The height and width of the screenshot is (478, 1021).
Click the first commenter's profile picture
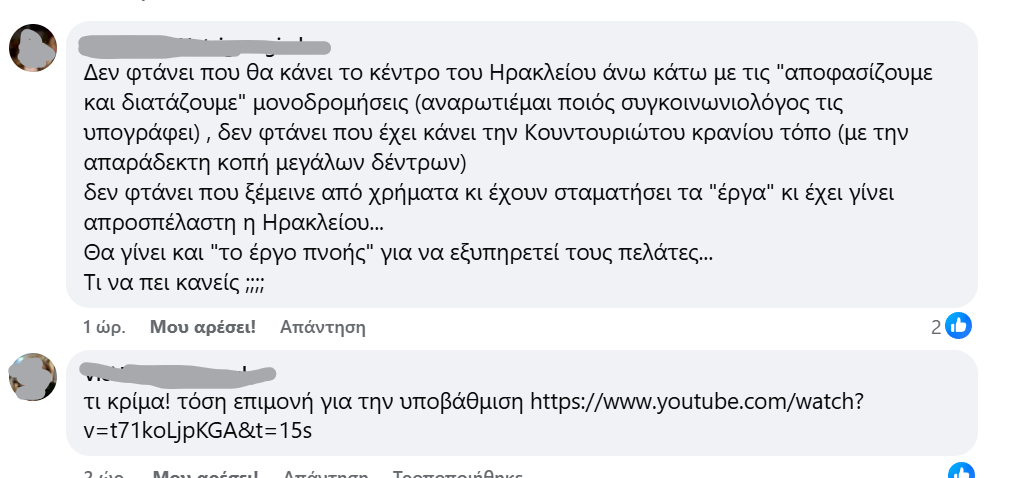[33, 47]
